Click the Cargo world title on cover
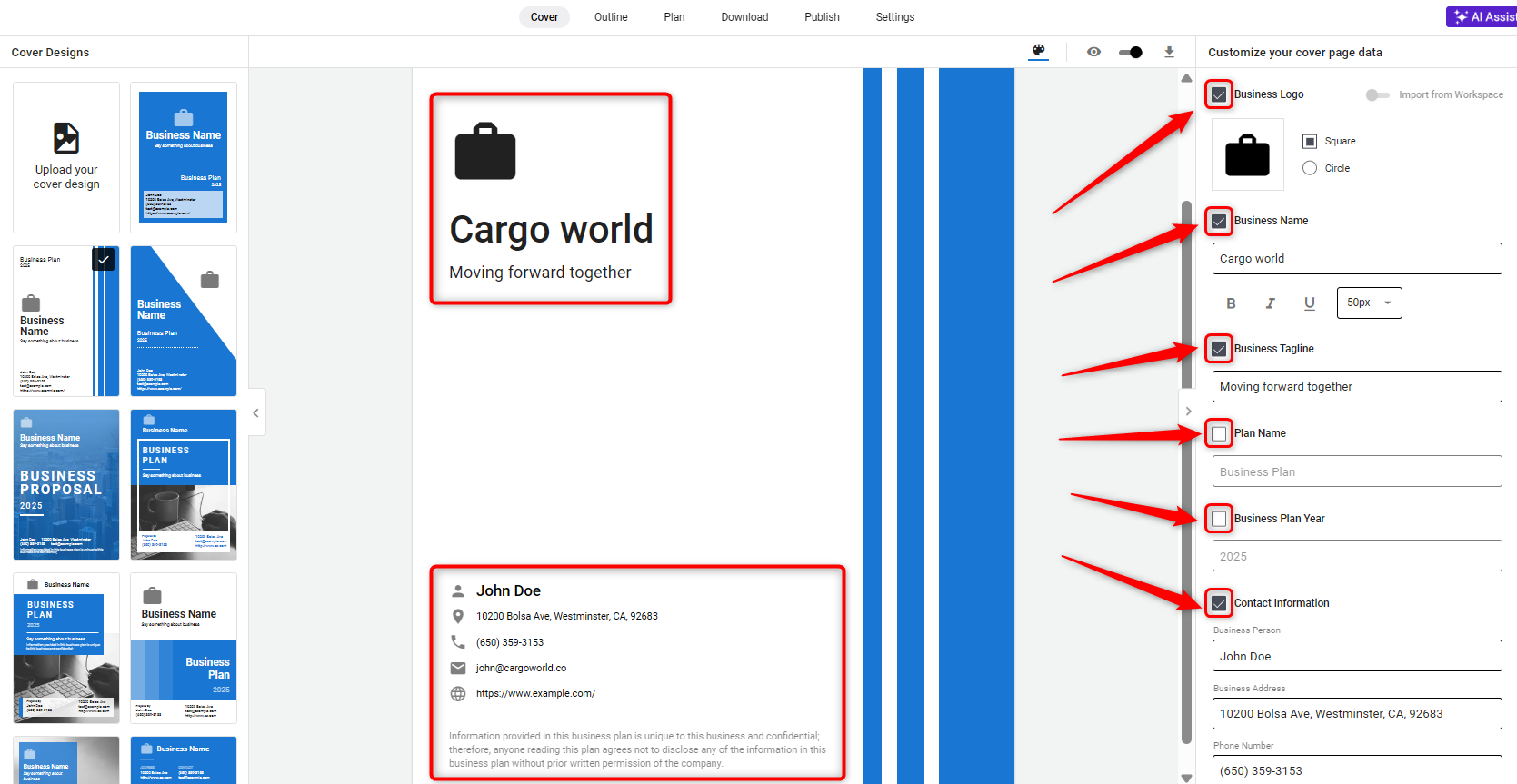Viewport: 1517px width, 784px height. click(552, 229)
